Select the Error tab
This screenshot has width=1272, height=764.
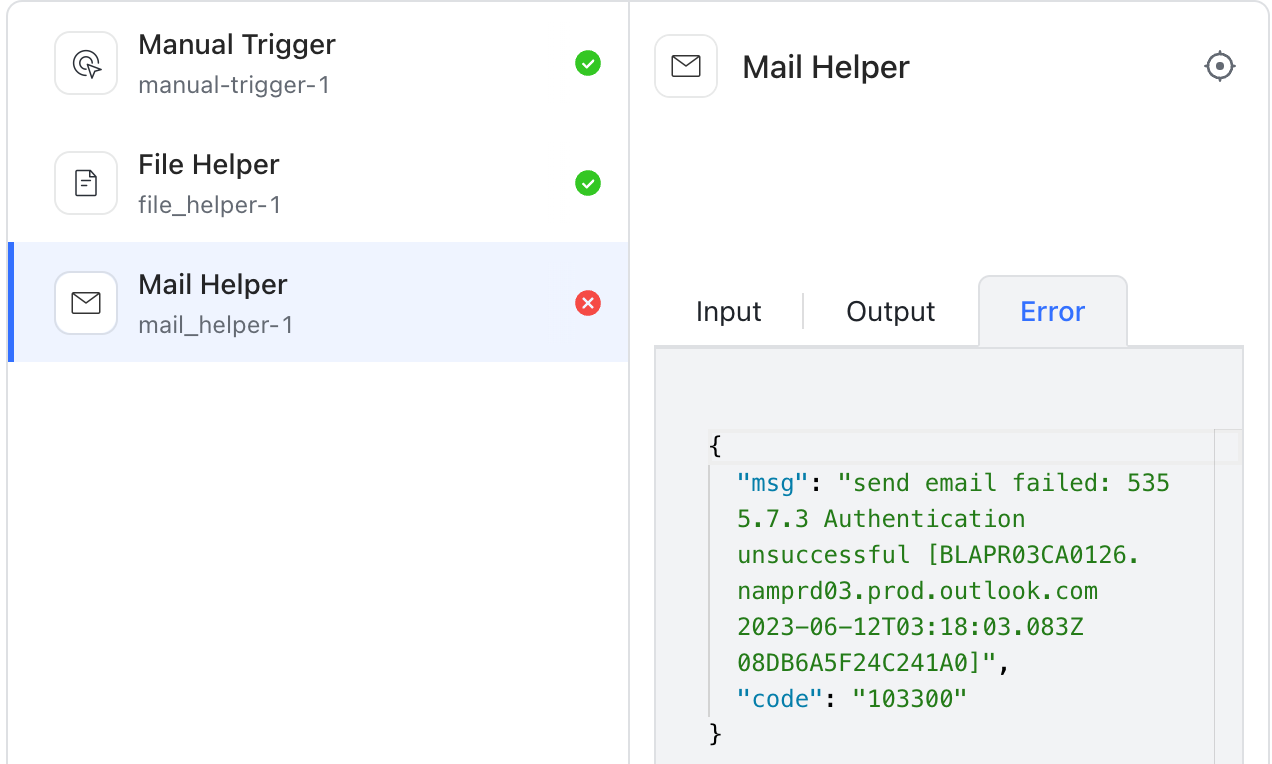(x=1052, y=311)
